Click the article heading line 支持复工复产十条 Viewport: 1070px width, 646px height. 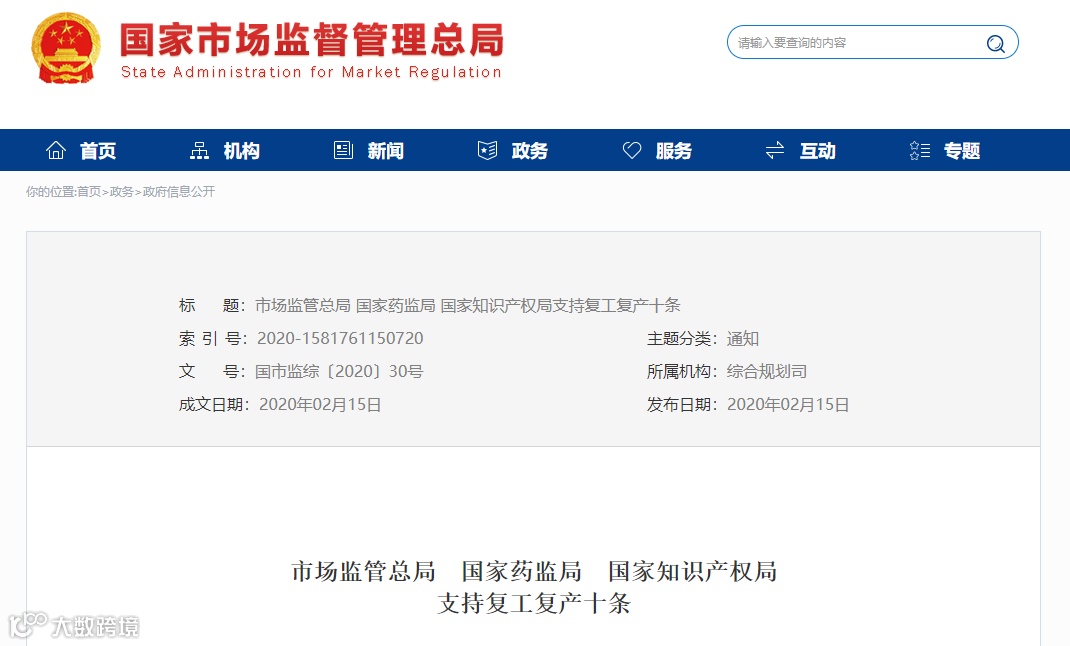(x=534, y=603)
